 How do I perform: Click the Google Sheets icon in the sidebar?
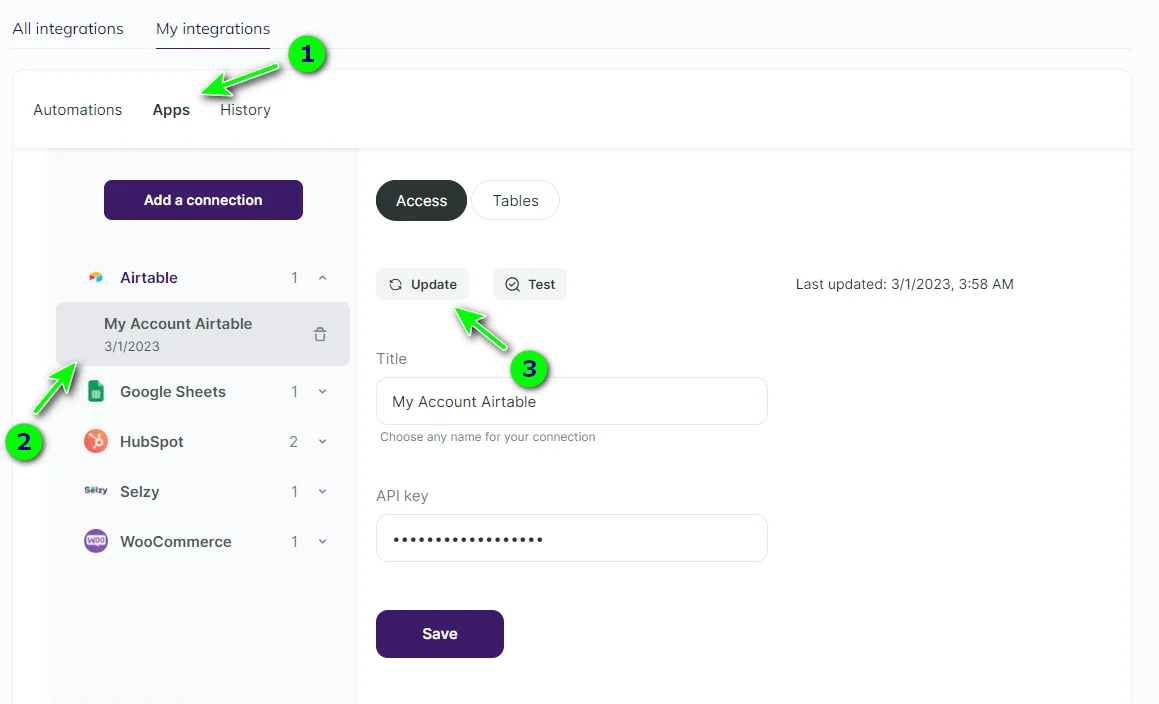pyautogui.click(x=95, y=391)
